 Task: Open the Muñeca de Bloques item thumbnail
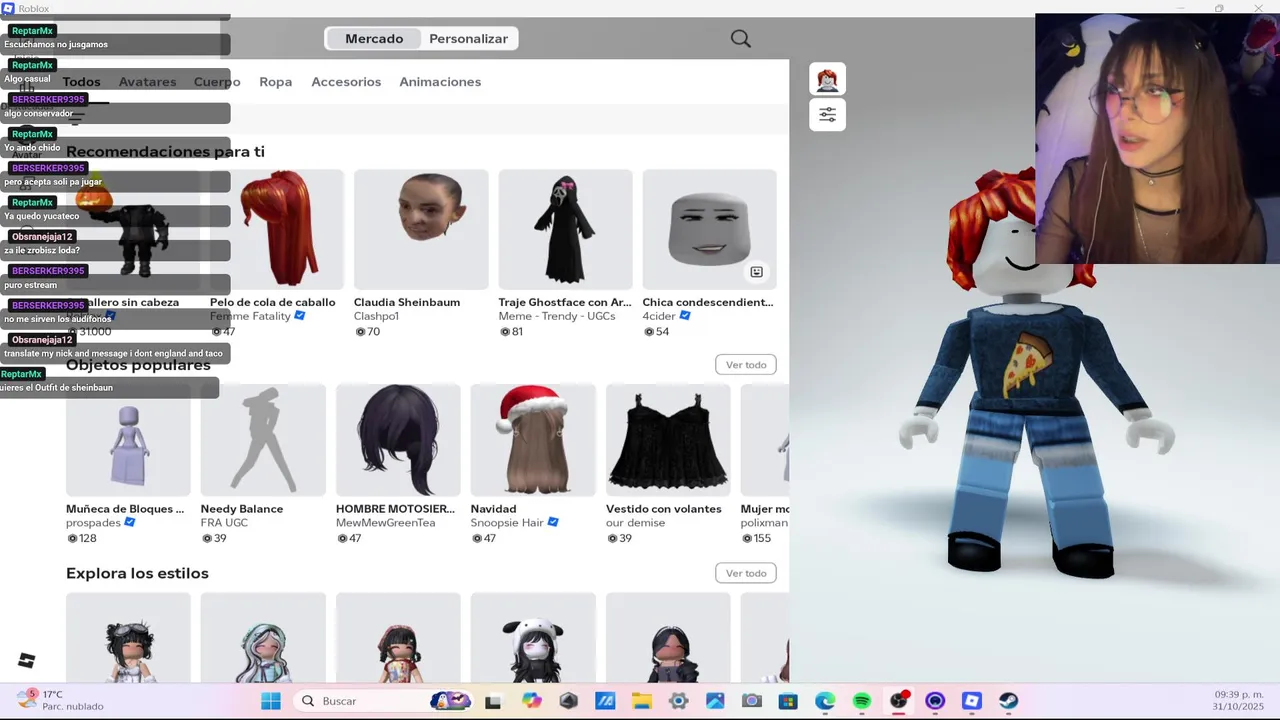coord(128,440)
